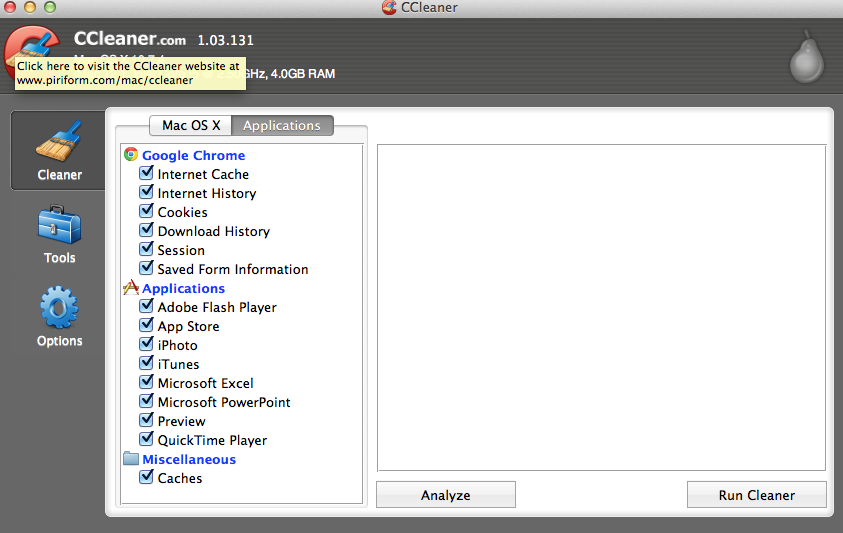Select the Google Chrome group heading
The height and width of the screenshot is (533, 843).
point(194,155)
